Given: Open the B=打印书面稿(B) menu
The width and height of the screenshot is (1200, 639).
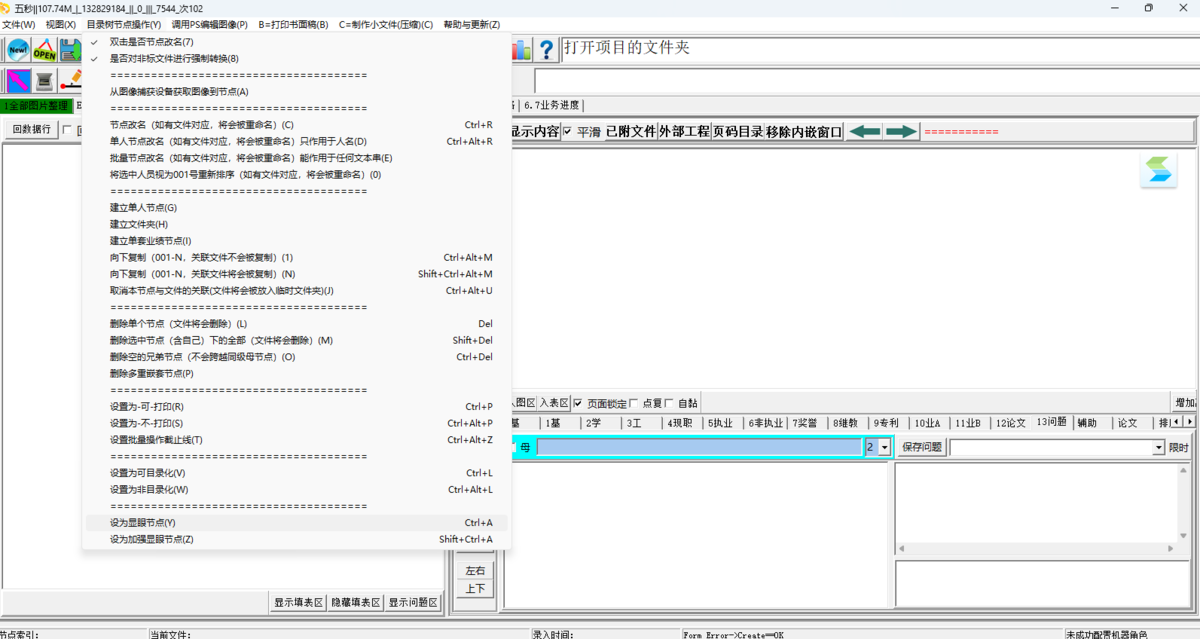Looking at the screenshot, I should click(293, 24).
